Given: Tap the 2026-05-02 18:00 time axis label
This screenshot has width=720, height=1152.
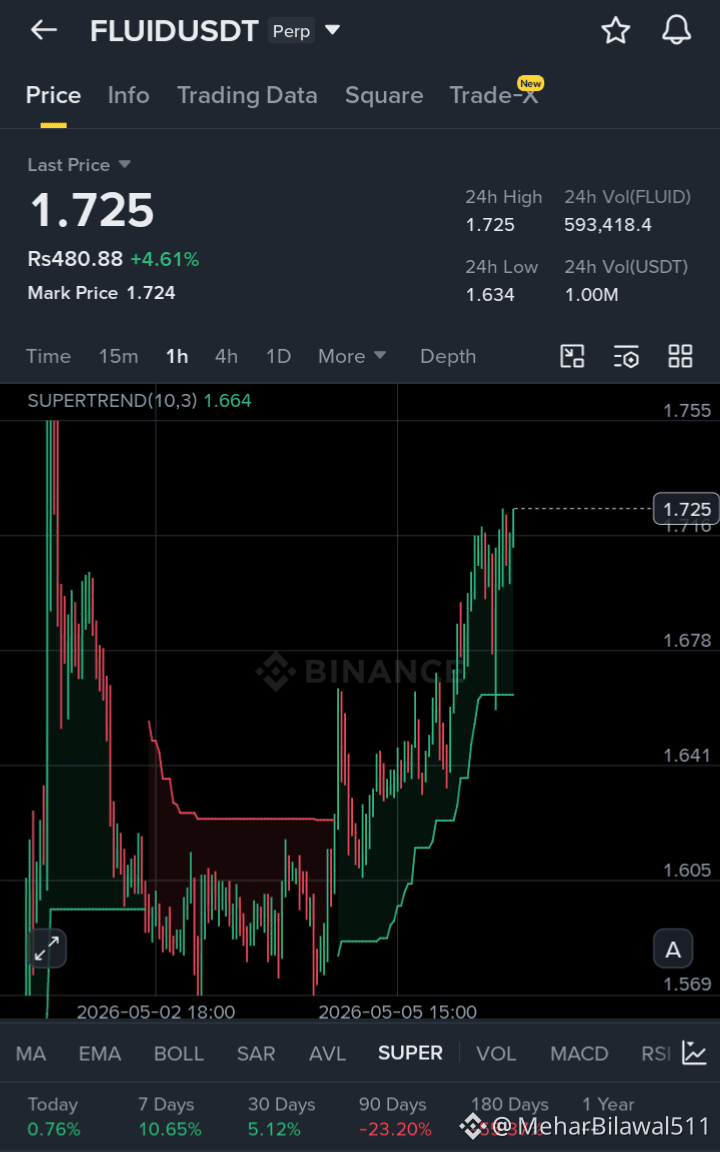Looking at the screenshot, I should click(156, 1012).
